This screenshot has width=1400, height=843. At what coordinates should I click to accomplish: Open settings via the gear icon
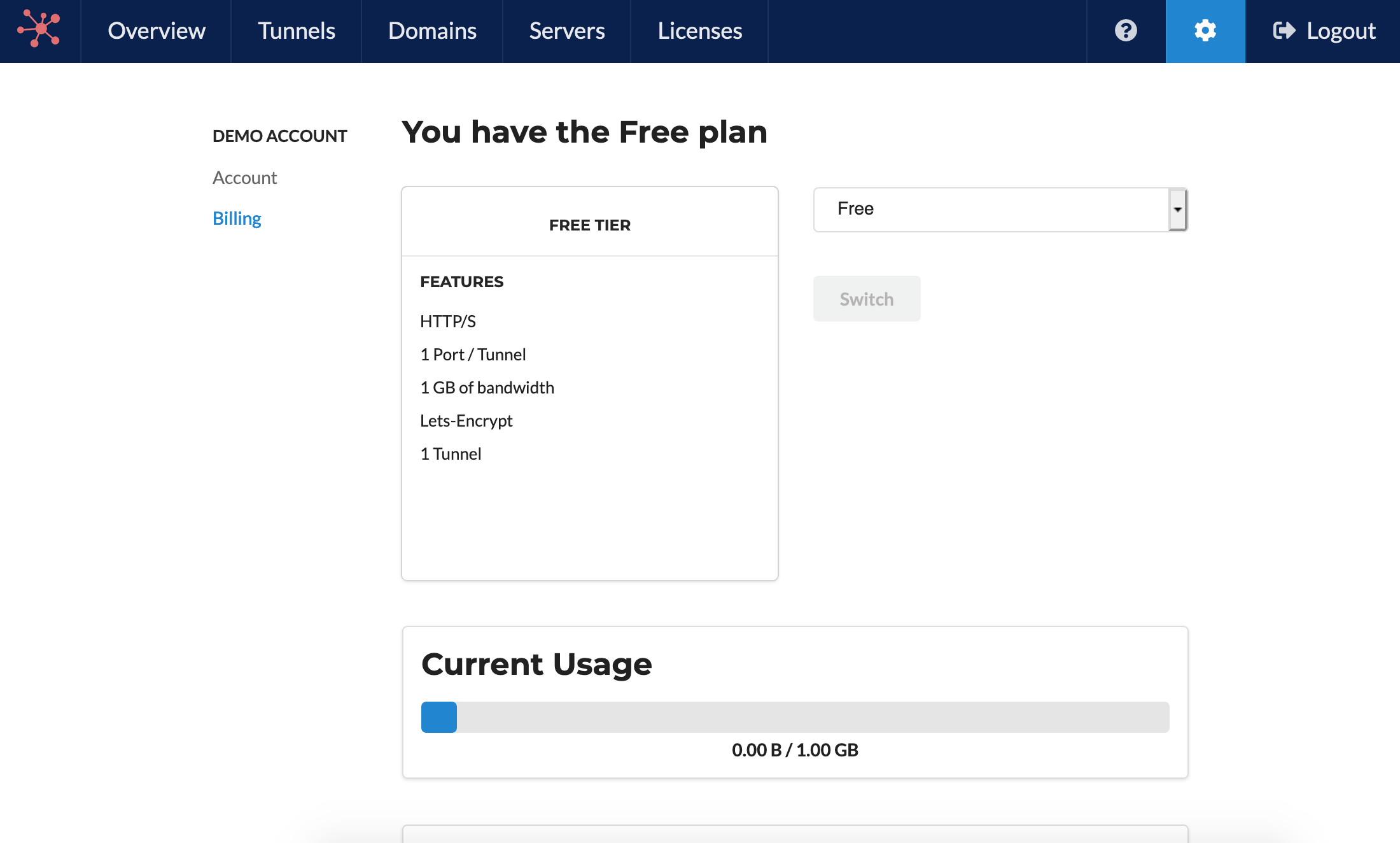pos(1205,31)
